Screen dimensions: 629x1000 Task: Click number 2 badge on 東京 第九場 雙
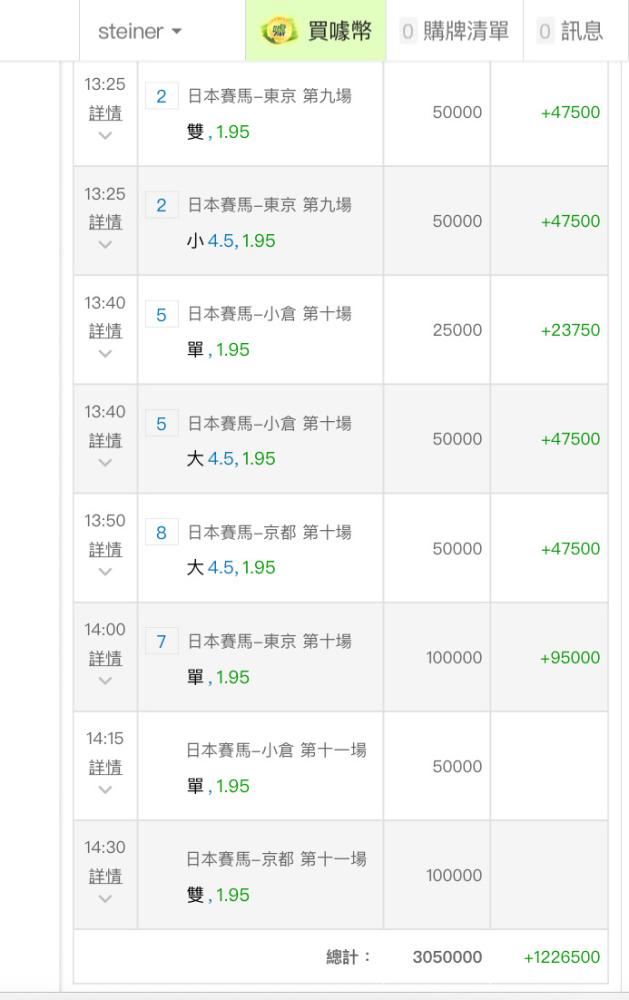(x=161, y=96)
